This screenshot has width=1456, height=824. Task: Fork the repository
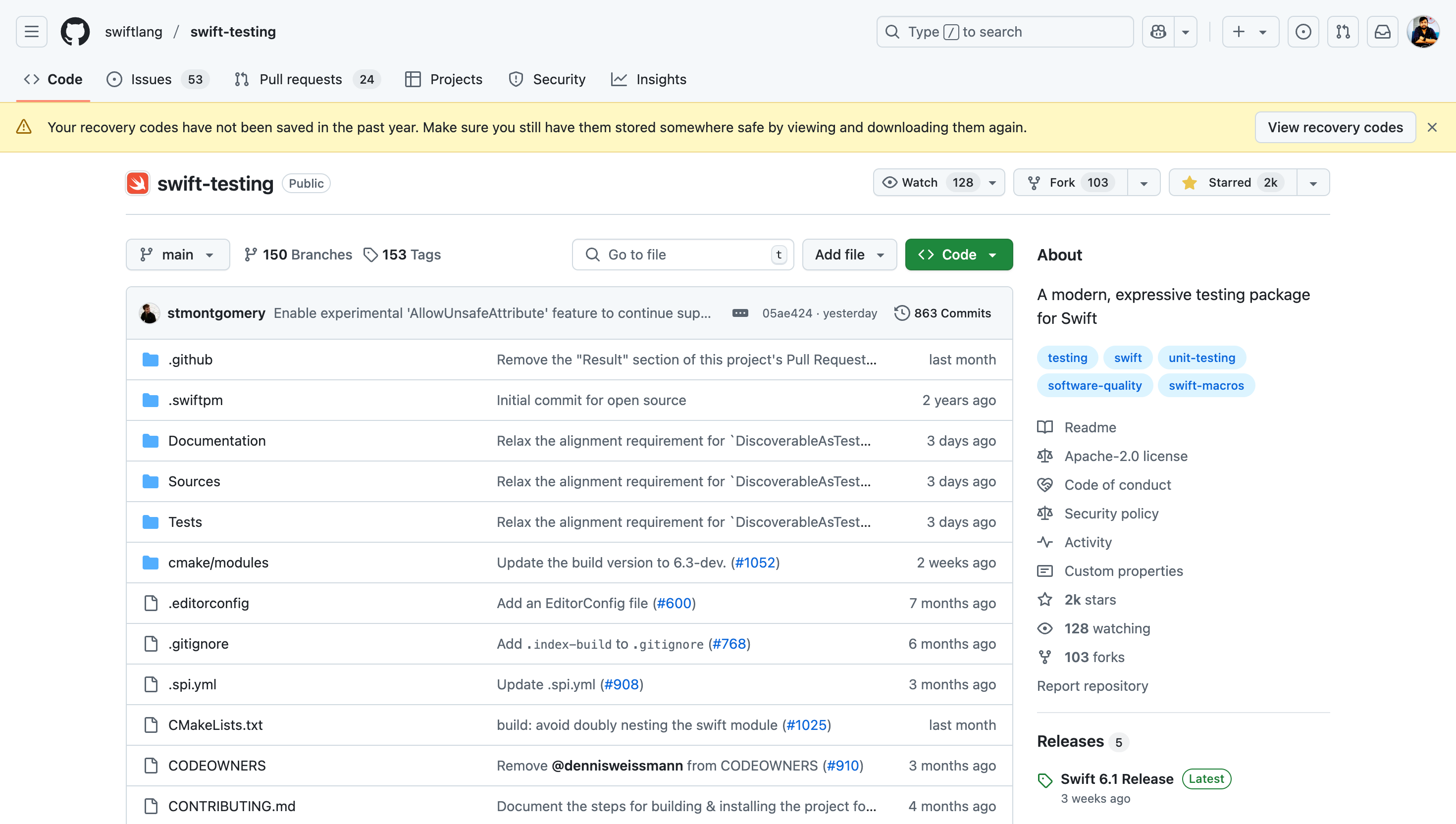click(1070, 182)
